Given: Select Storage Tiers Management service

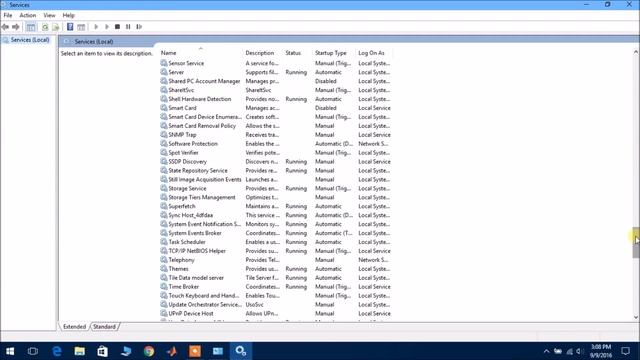Looking at the screenshot, I should point(202,197).
